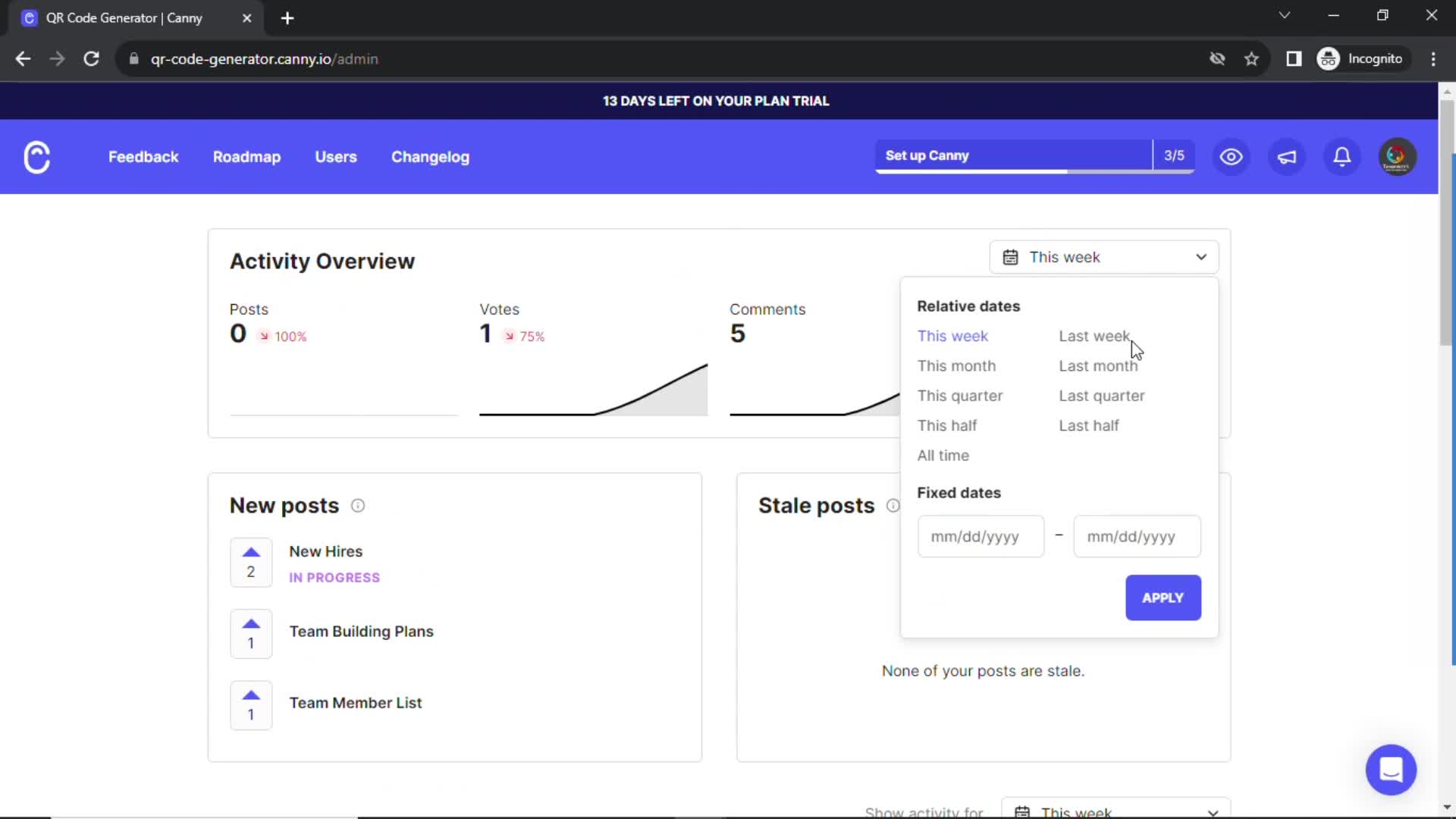The height and width of the screenshot is (819, 1456).
Task: Open the Team Building Plans post
Action: (x=361, y=632)
